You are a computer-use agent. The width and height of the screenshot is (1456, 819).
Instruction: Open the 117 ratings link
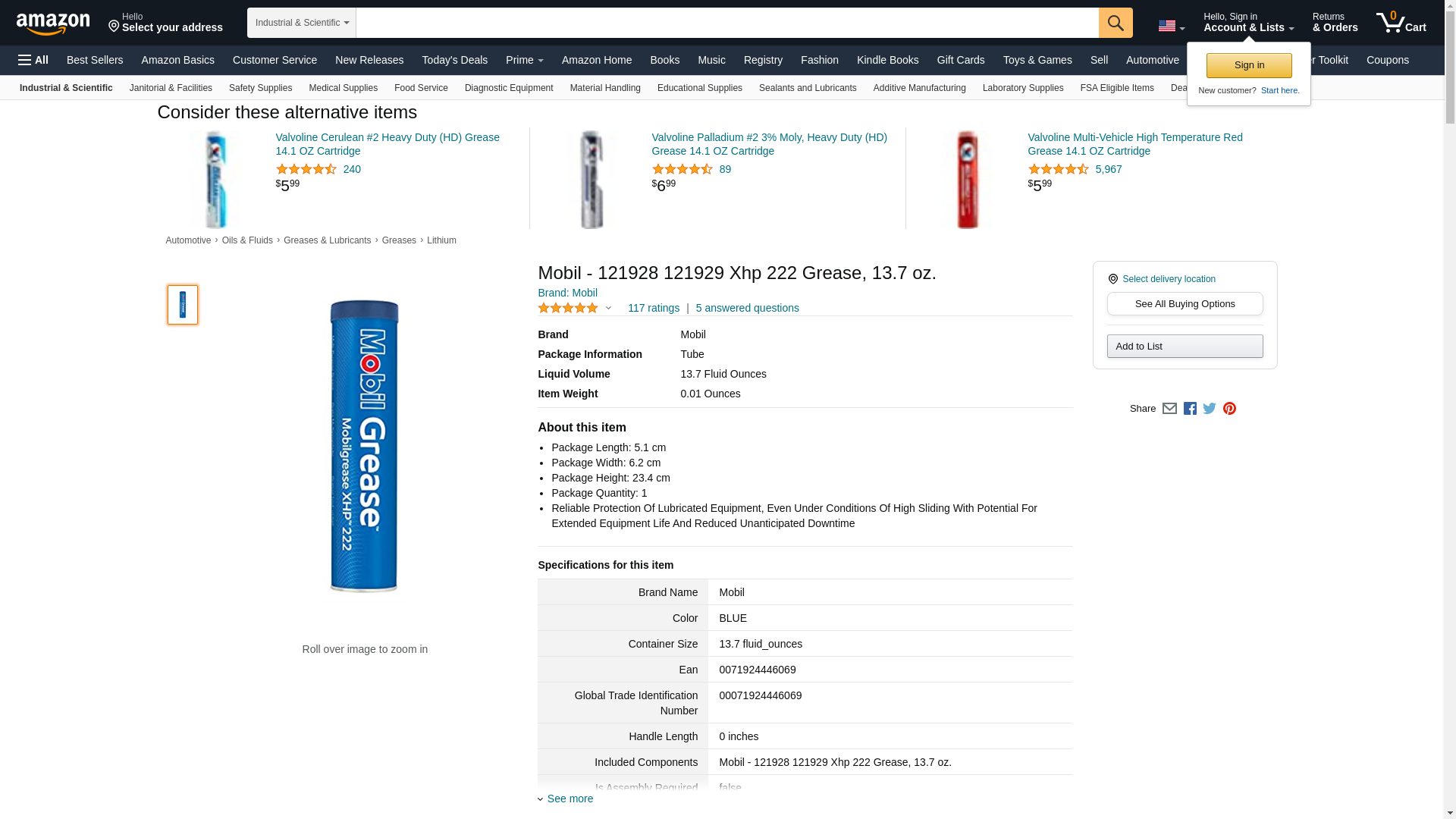pos(653,308)
